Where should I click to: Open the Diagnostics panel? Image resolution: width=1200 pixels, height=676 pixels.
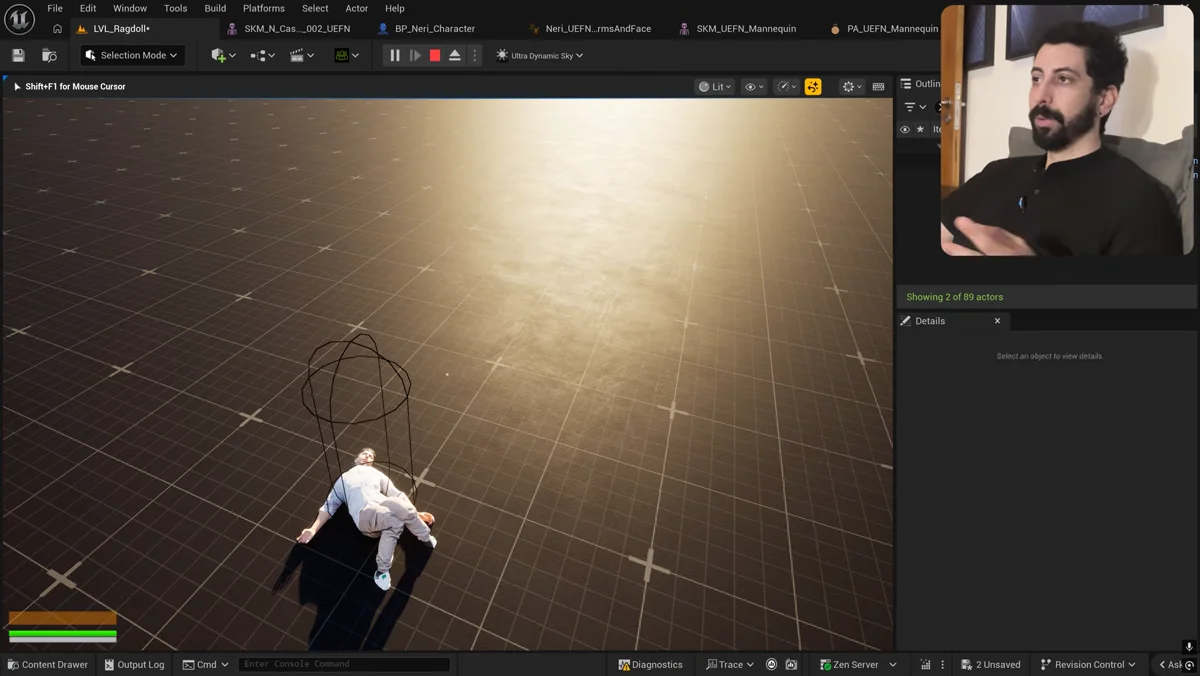(650, 664)
